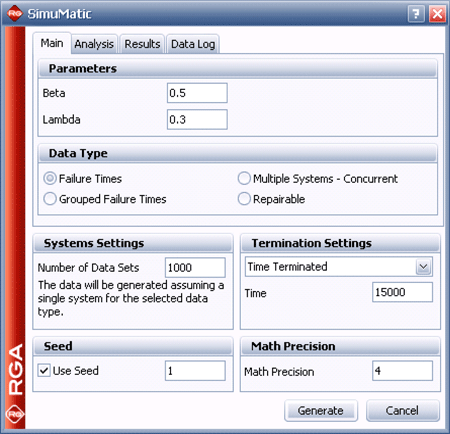Screen dimensions: 450x434
Task: Switch to the Main tab
Action: (x=52, y=43)
